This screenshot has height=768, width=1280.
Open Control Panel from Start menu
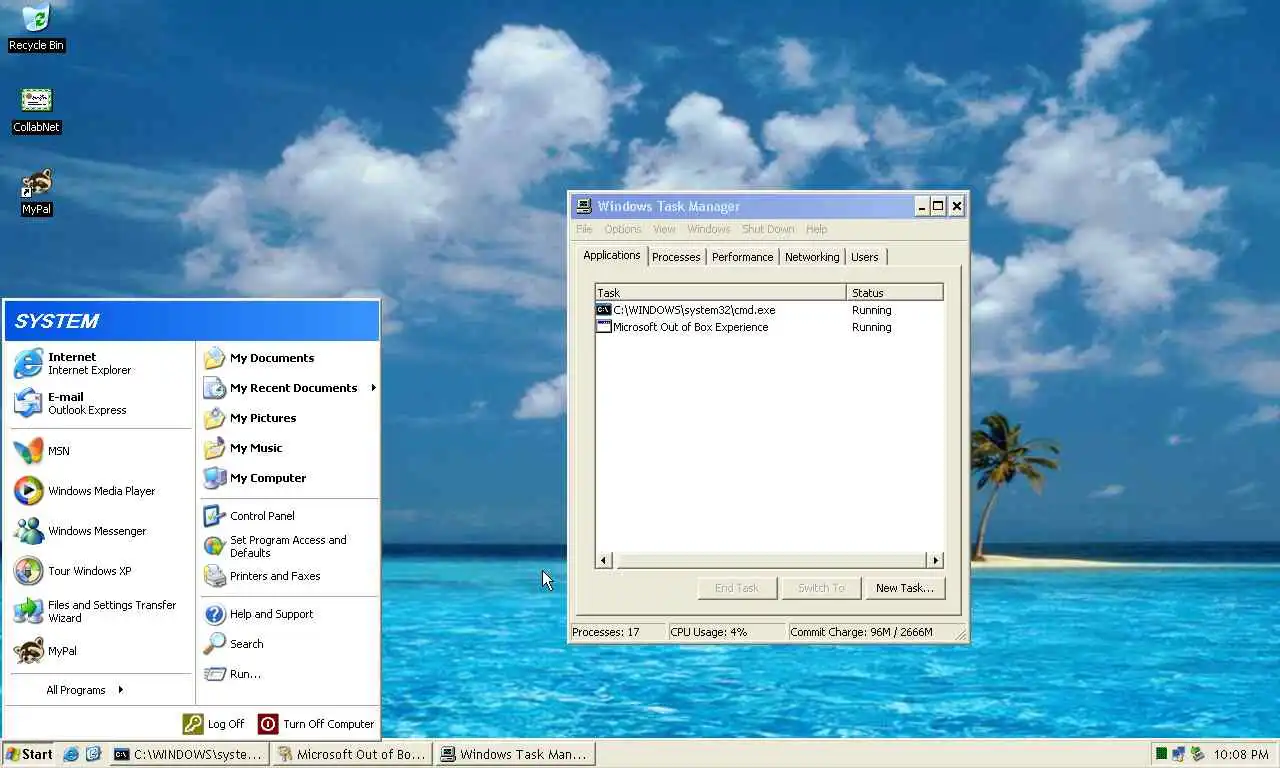click(289, 516)
